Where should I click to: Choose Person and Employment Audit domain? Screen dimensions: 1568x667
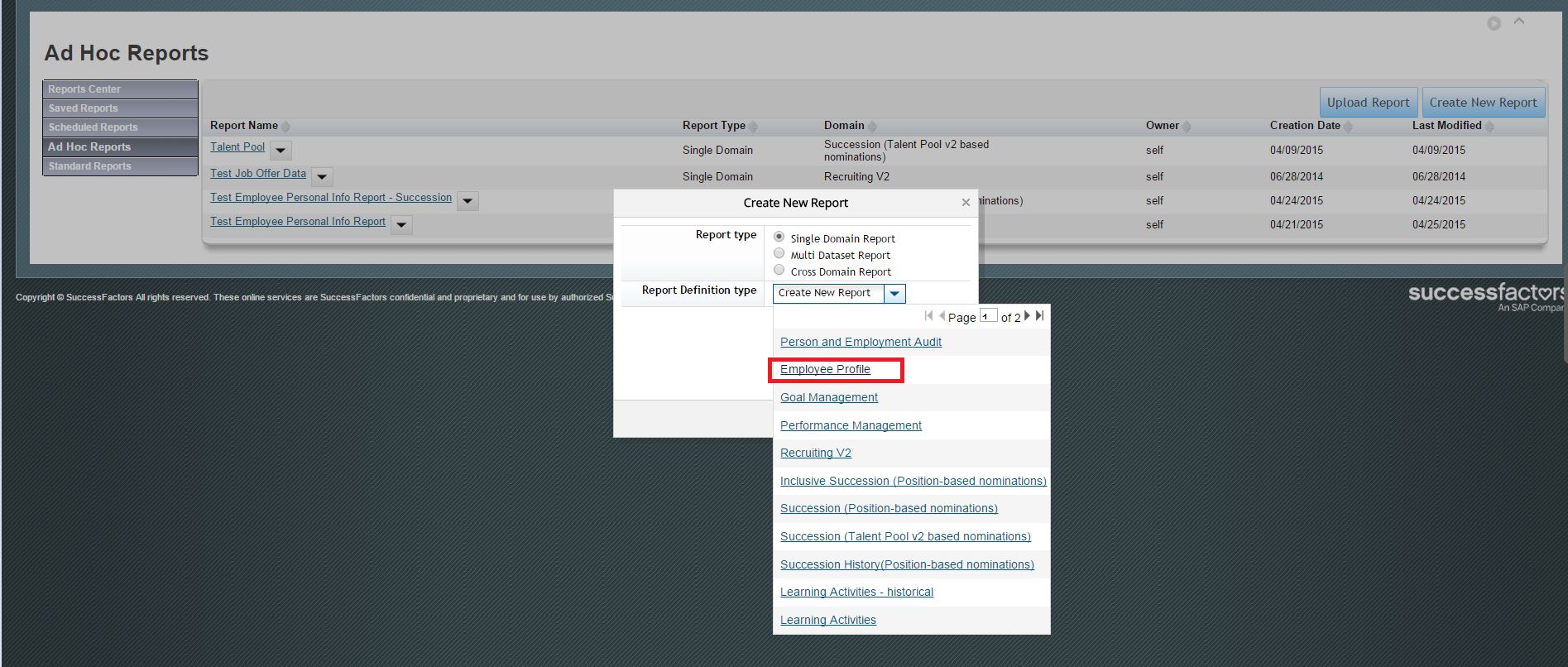861,342
